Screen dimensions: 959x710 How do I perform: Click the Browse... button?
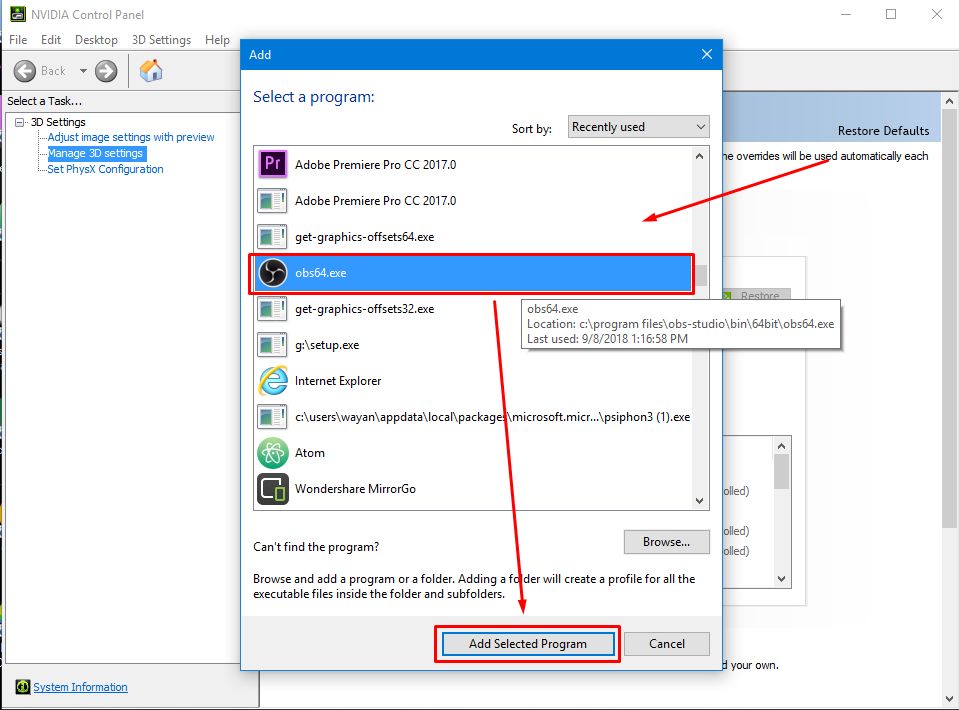click(x=667, y=542)
